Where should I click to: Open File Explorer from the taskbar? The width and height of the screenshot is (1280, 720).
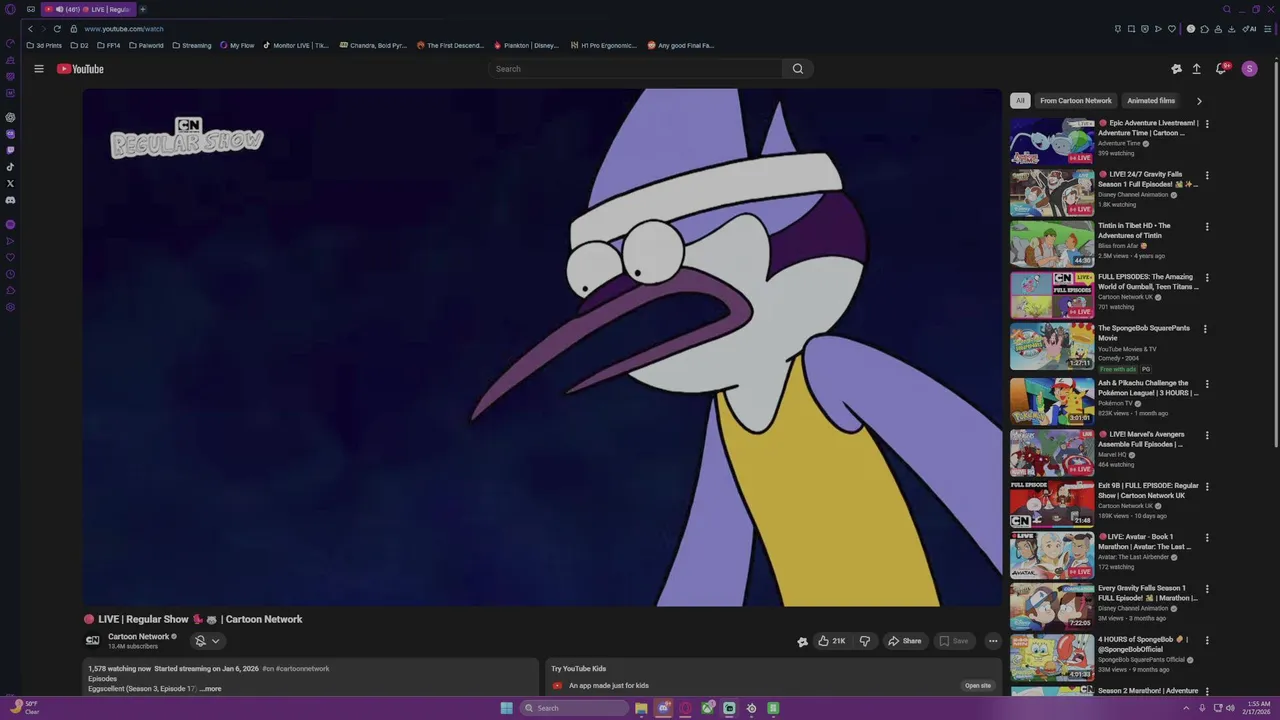pyautogui.click(x=641, y=708)
